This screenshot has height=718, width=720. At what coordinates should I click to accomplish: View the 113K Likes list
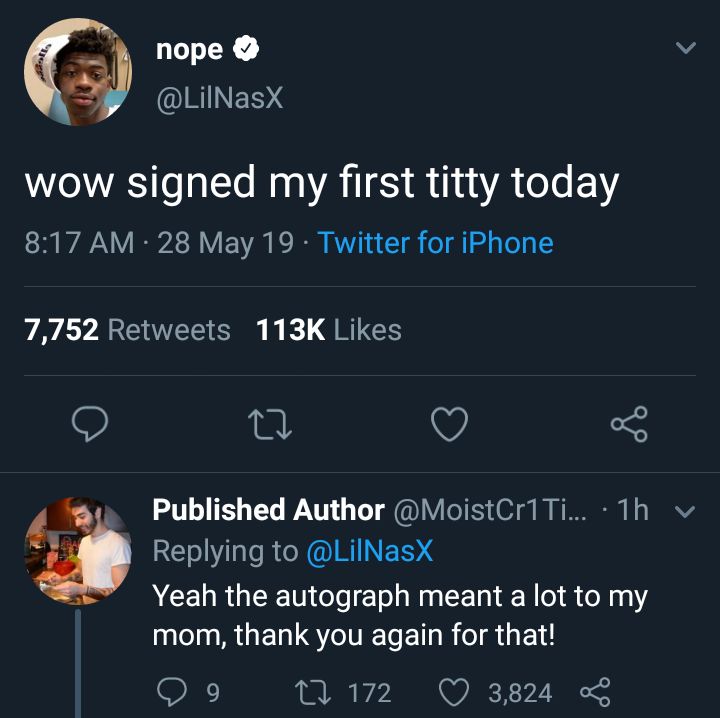click(x=329, y=330)
